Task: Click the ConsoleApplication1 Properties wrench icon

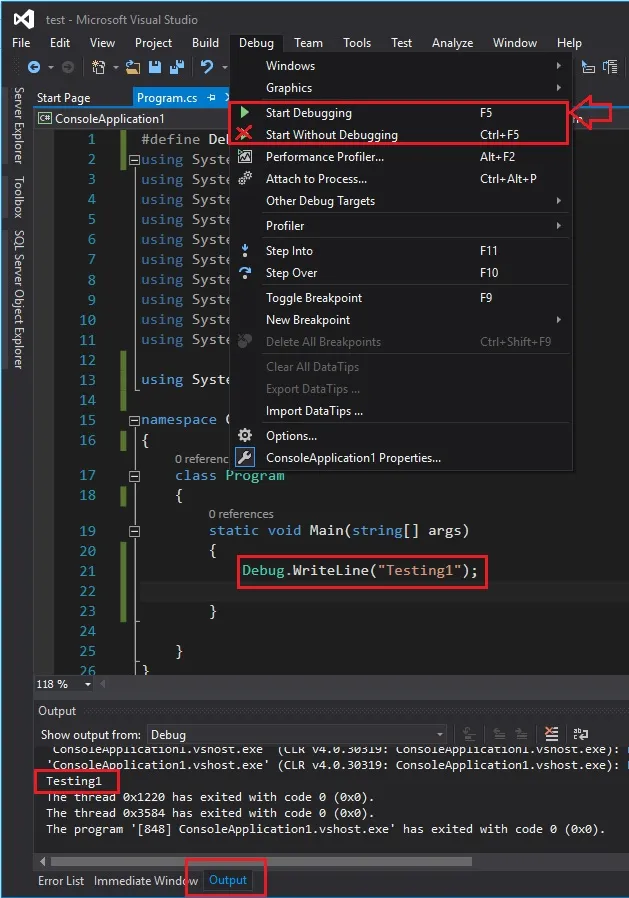Action: 245,457
